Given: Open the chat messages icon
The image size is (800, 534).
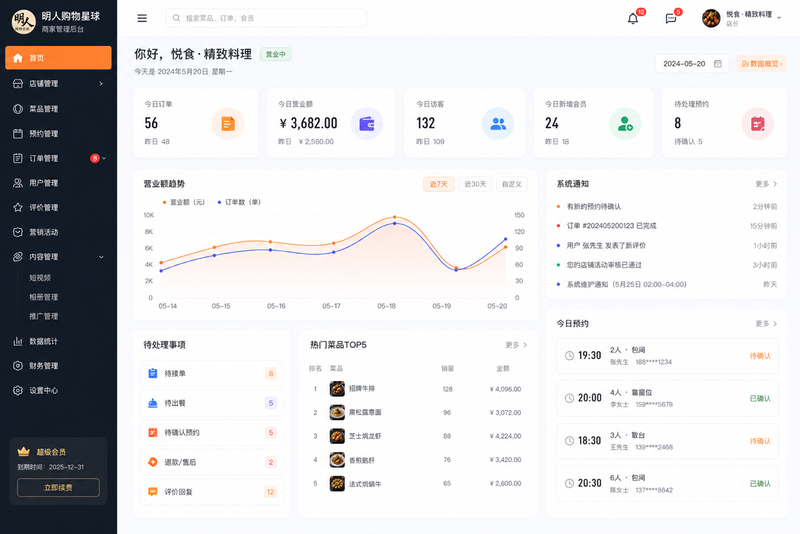Looking at the screenshot, I should [x=671, y=18].
